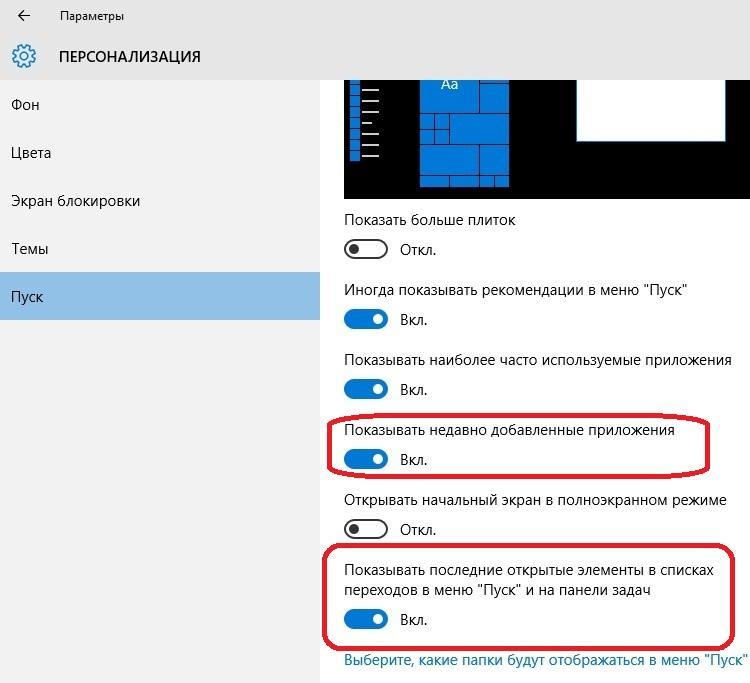Screen dimensions: 750x683
Task: Toggle 'Показать больше плиток' switch
Action: (365, 249)
